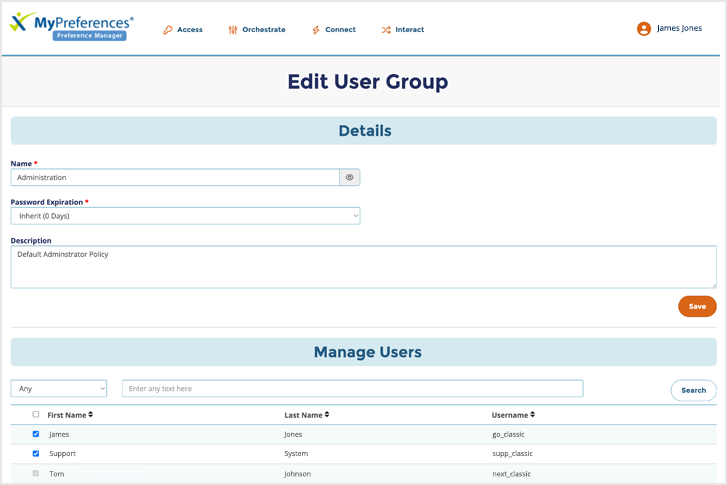
Task: Click the lightning icon beside Connect
Action: pyautogui.click(x=316, y=30)
